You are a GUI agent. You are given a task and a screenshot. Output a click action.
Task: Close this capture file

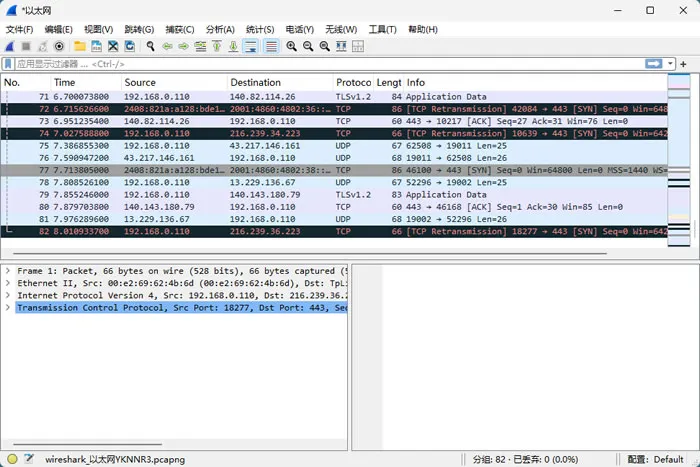click(113, 46)
